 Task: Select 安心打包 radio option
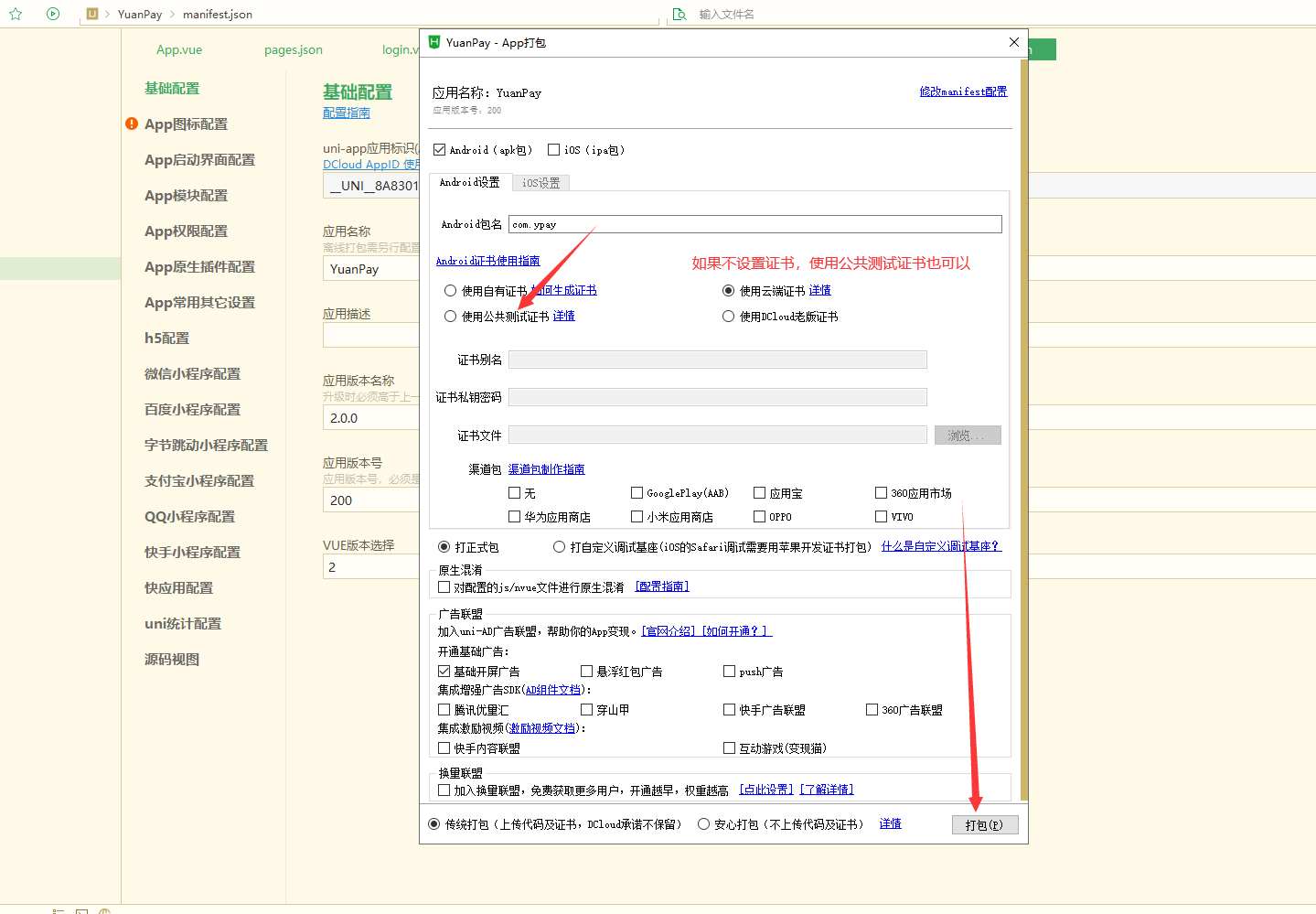703,824
